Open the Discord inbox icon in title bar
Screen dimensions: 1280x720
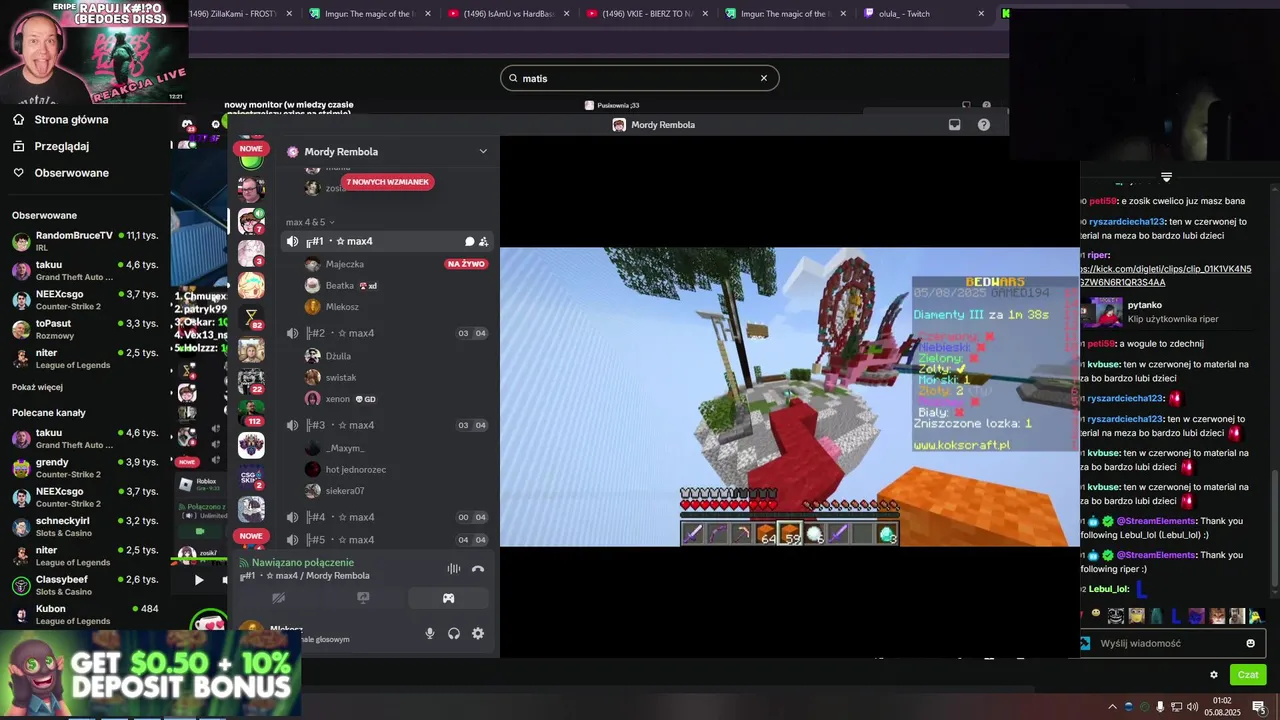point(955,125)
